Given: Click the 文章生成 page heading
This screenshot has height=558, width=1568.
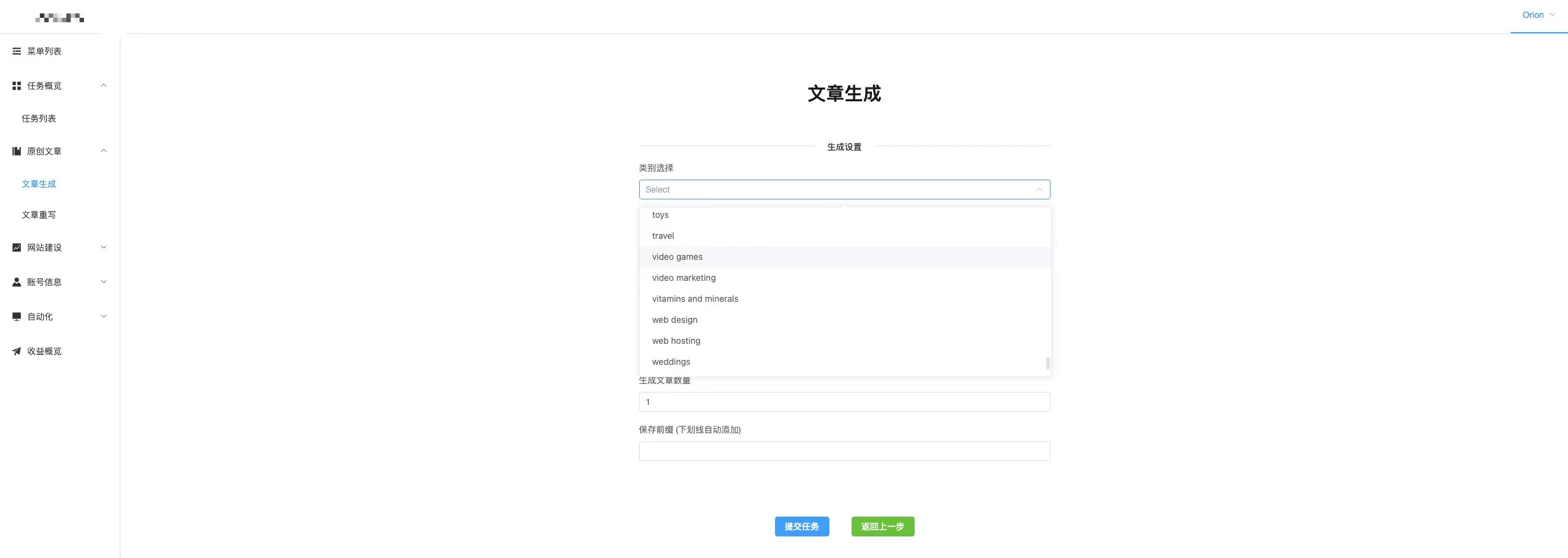Looking at the screenshot, I should (x=844, y=94).
